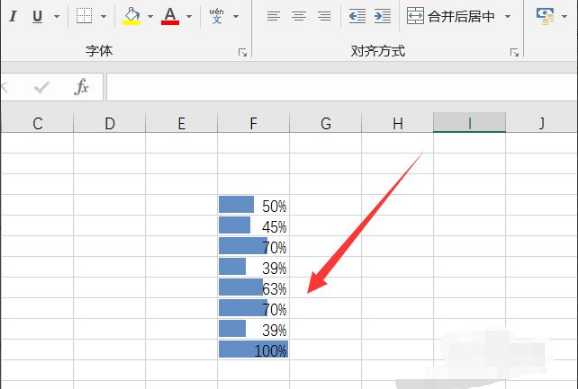578x389 pixels.
Task: Click into the formula bar
Action: 342,87
